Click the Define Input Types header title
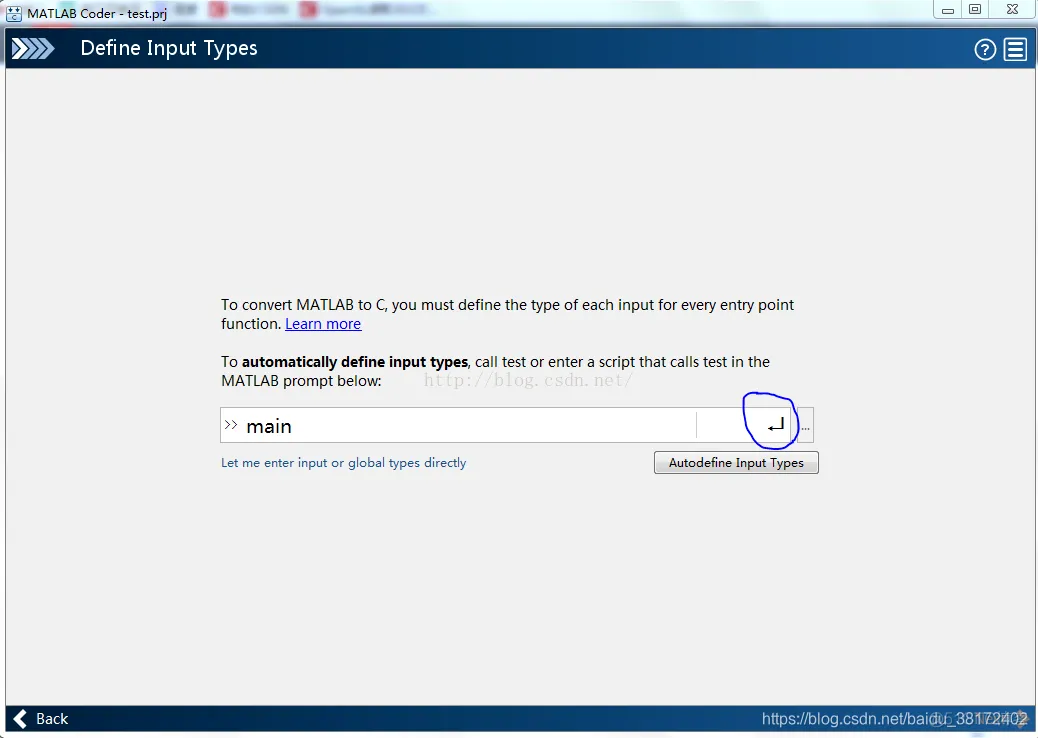The height and width of the screenshot is (738, 1038). click(169, 48)
